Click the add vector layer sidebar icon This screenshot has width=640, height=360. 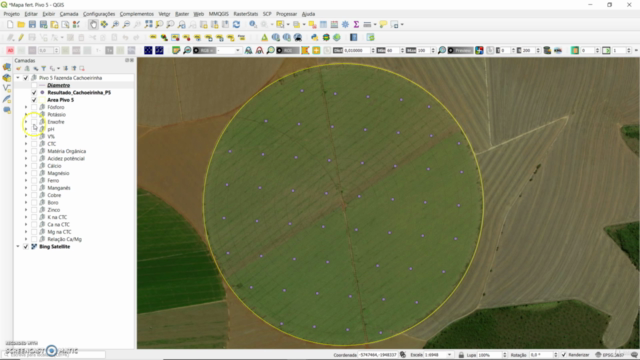[x=7, y=88]
